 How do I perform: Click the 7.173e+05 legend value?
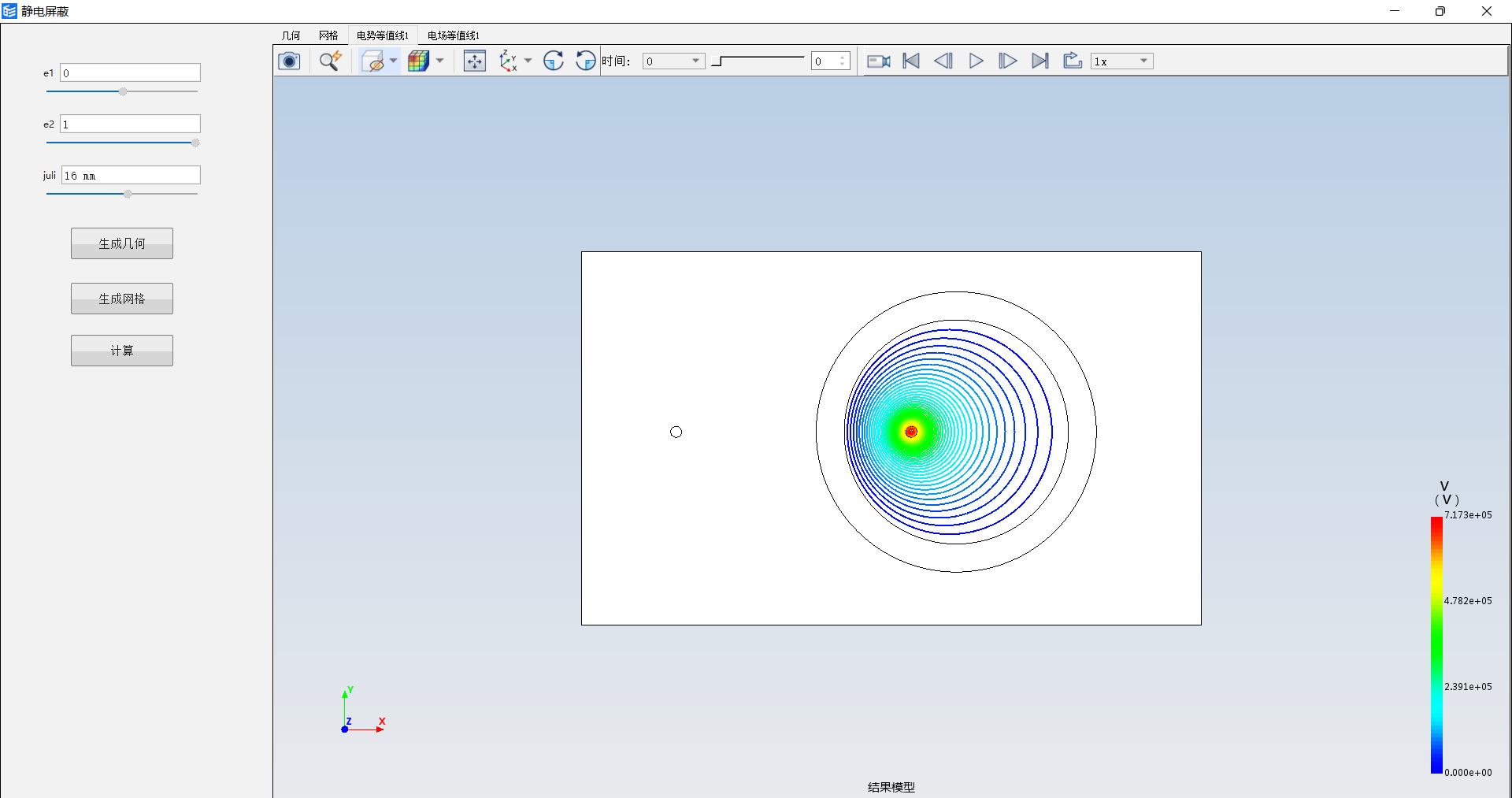point(1468,515)
